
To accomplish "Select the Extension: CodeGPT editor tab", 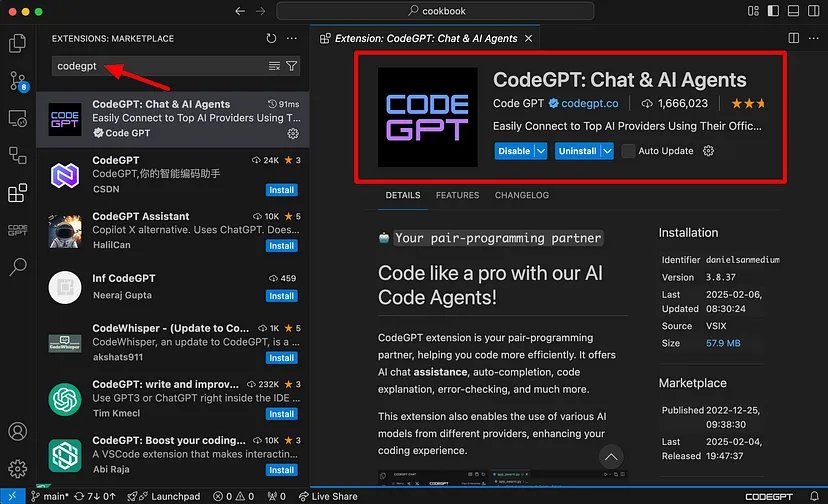I will click(426, 39).
